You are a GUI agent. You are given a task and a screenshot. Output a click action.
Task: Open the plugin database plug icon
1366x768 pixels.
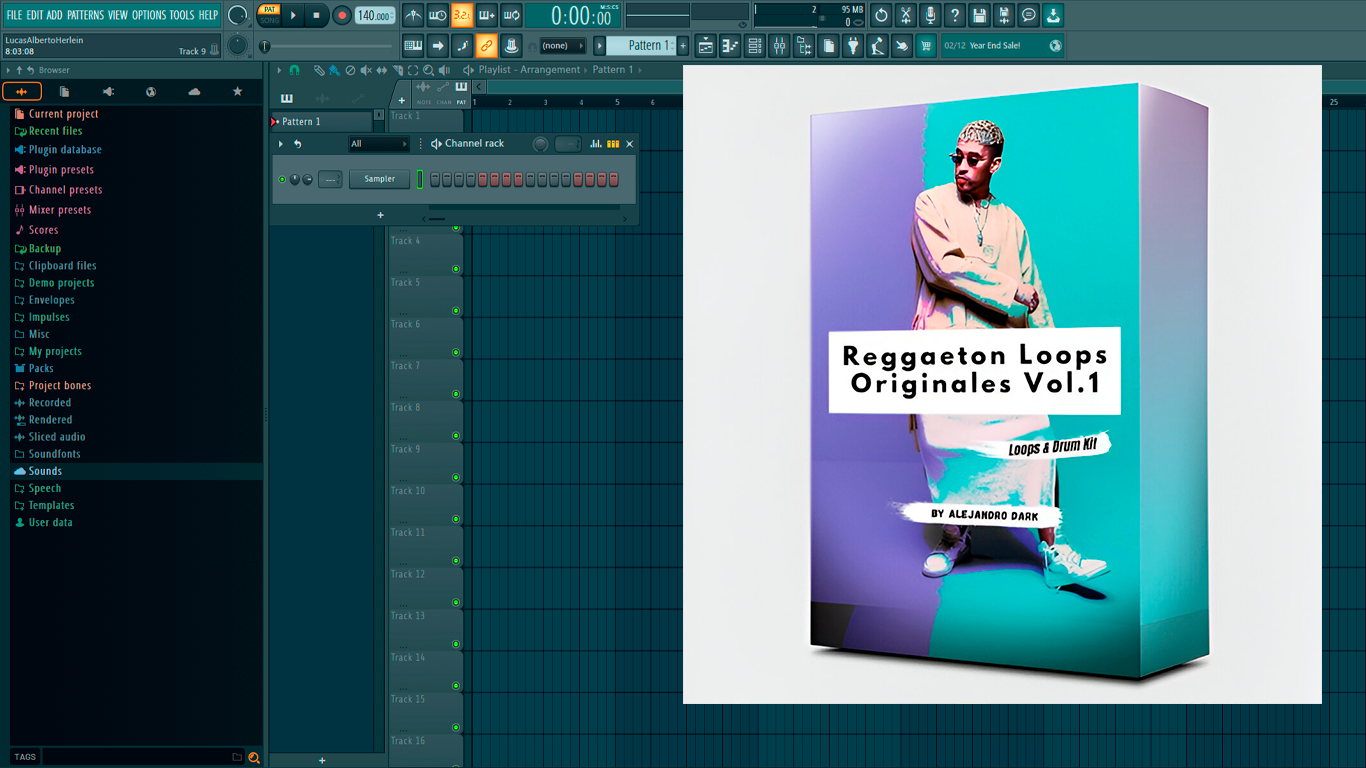coord(853,46)
